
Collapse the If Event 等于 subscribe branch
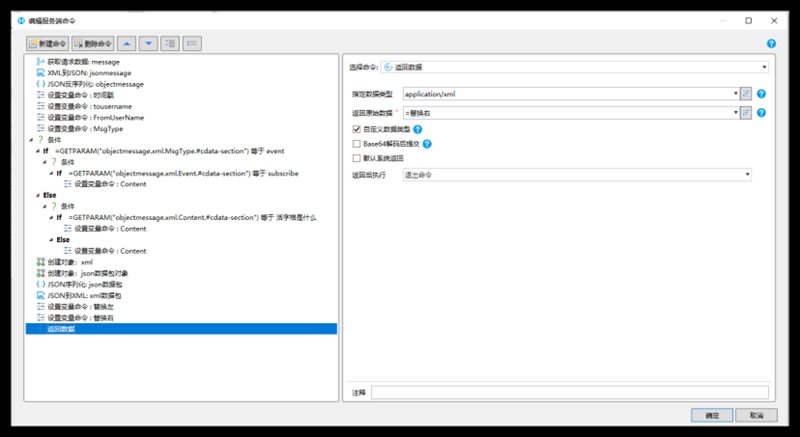[x=51, y=173]
